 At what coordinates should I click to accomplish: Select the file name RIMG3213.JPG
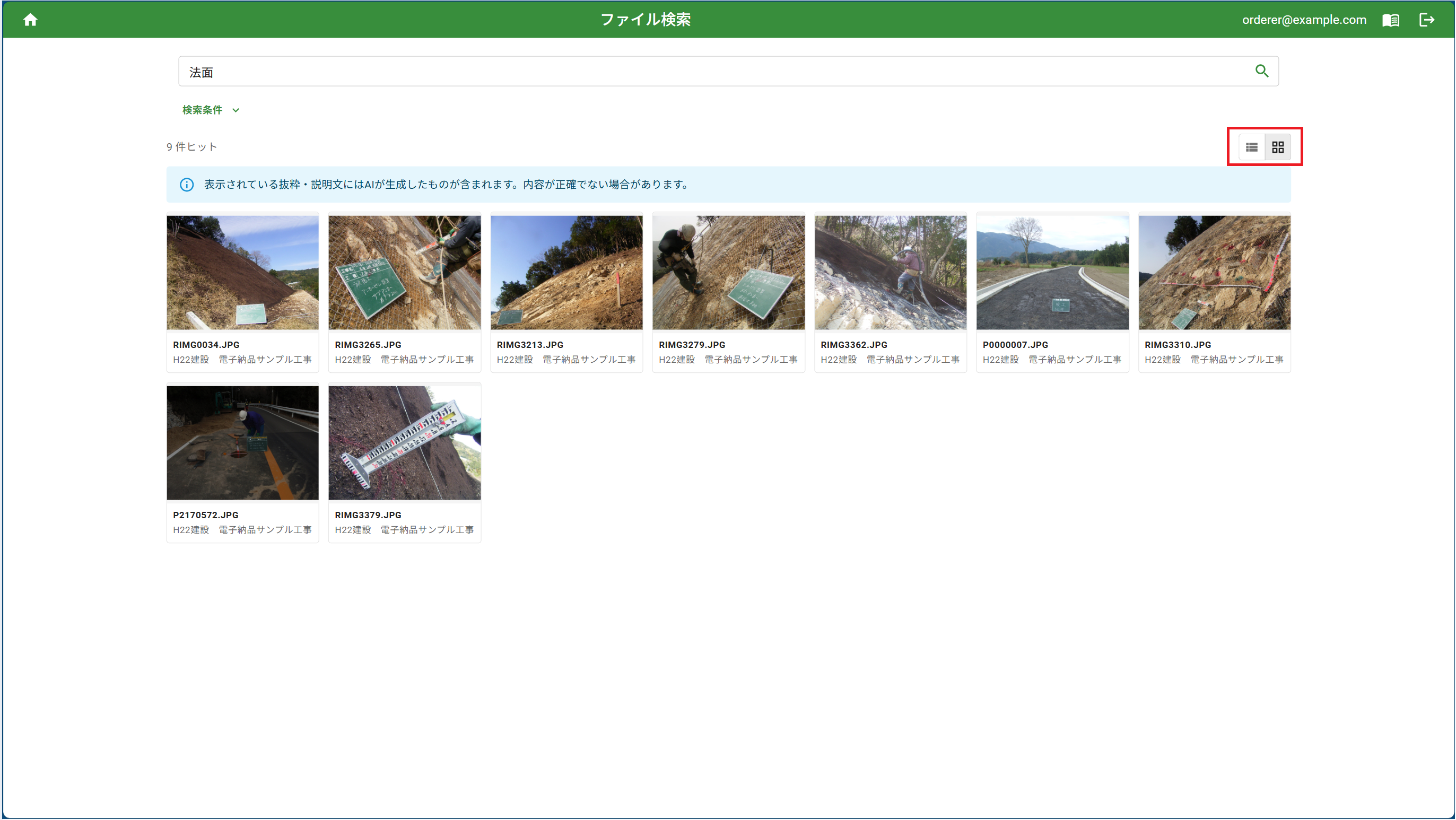point(530,345)
